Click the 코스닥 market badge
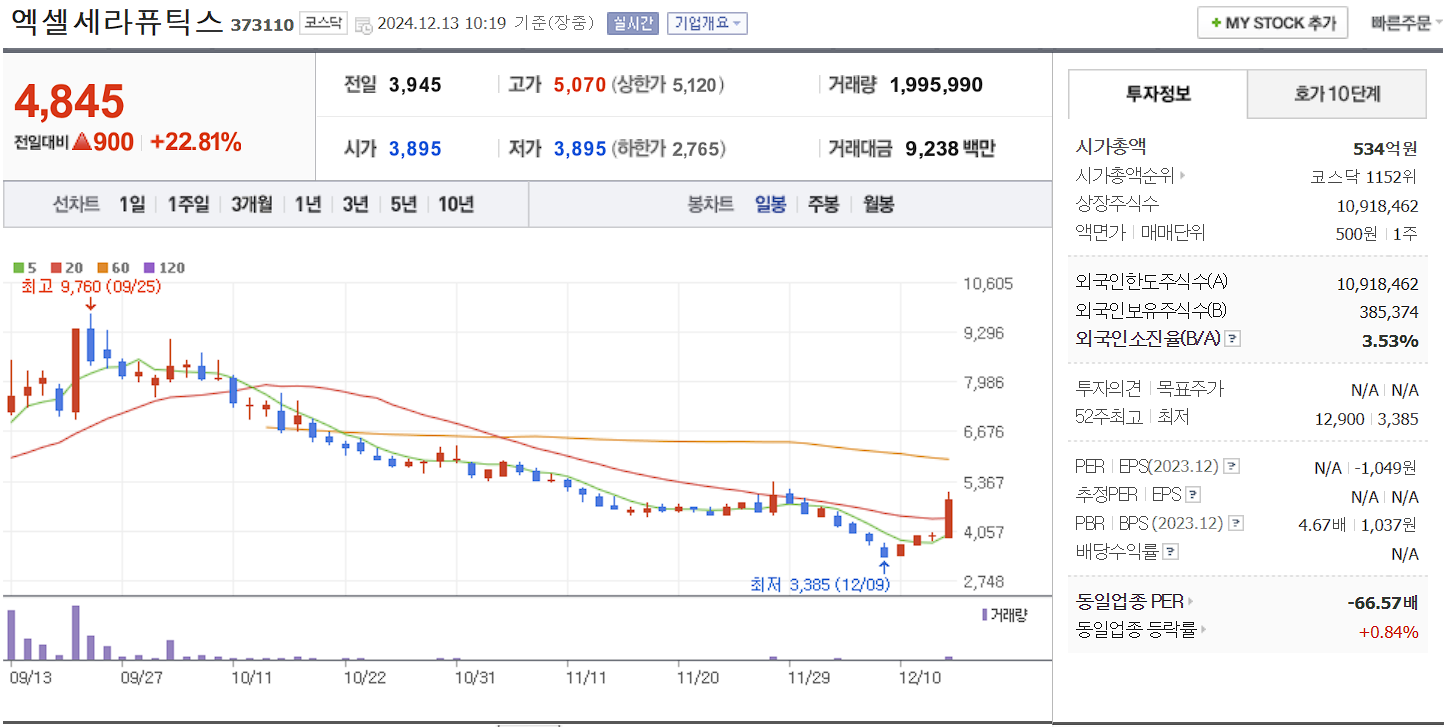1444x727 pixels. click(324, 23)
